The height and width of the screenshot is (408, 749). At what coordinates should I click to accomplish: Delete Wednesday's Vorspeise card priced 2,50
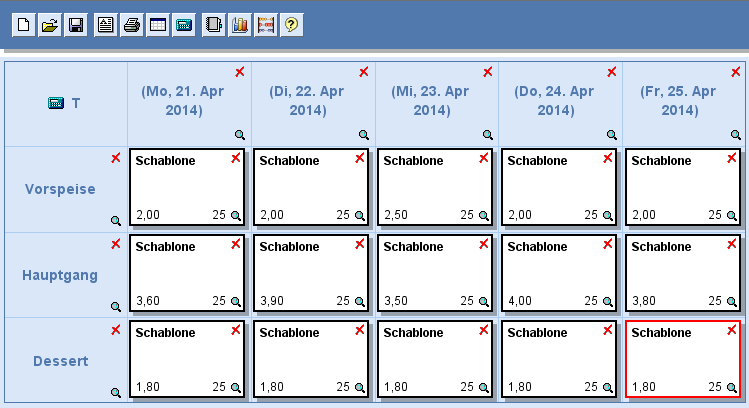click(483, 158)
